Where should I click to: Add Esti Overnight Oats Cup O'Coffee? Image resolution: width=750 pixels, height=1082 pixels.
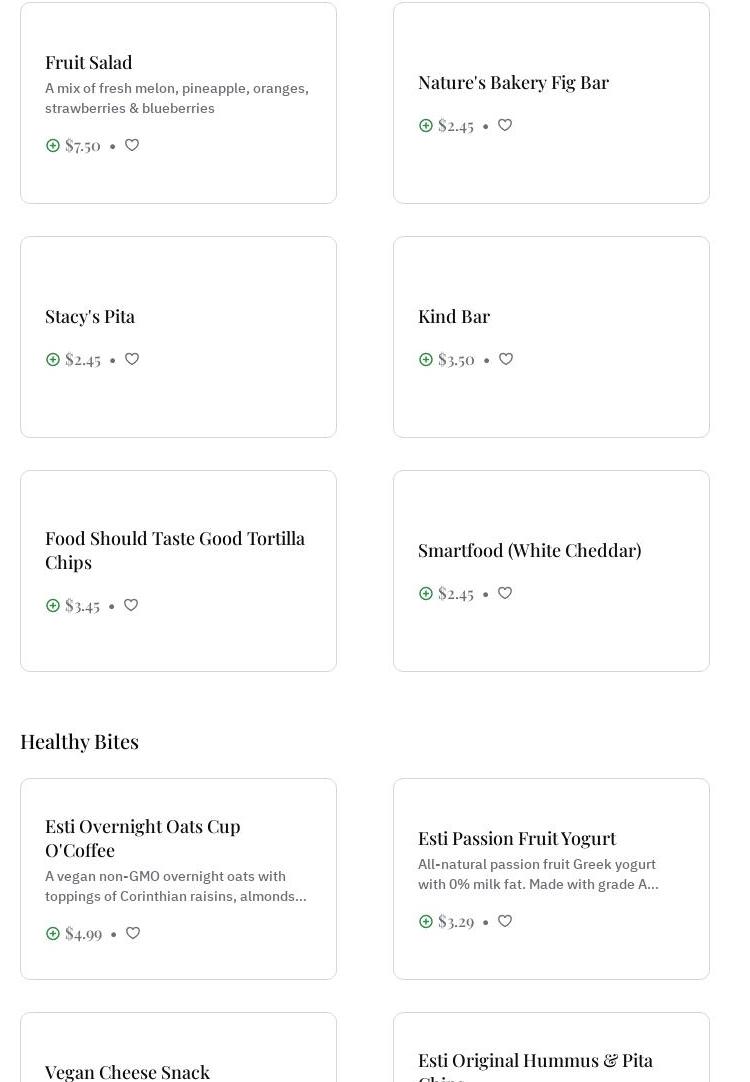point(53,934)
